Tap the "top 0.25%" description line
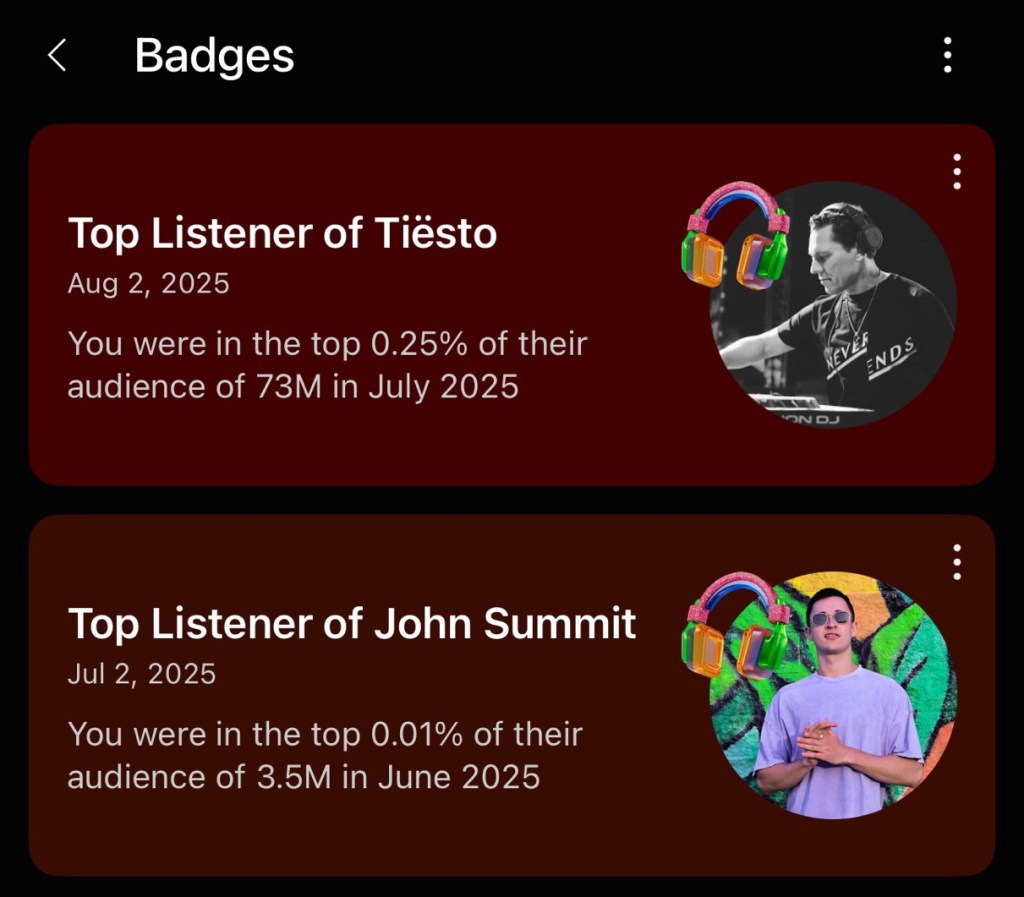The width and height of the screenshot is (1024, 897). (x=327, y=344)
